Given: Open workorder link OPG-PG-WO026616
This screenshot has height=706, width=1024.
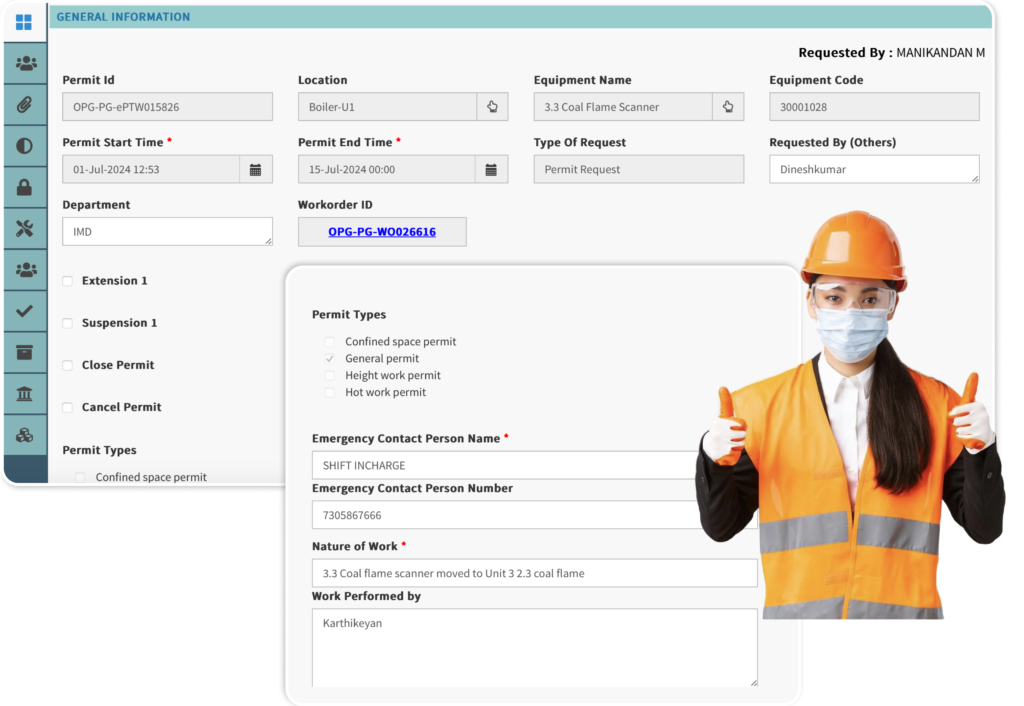Looking at the screenshot, I should [x=381, y=231].
